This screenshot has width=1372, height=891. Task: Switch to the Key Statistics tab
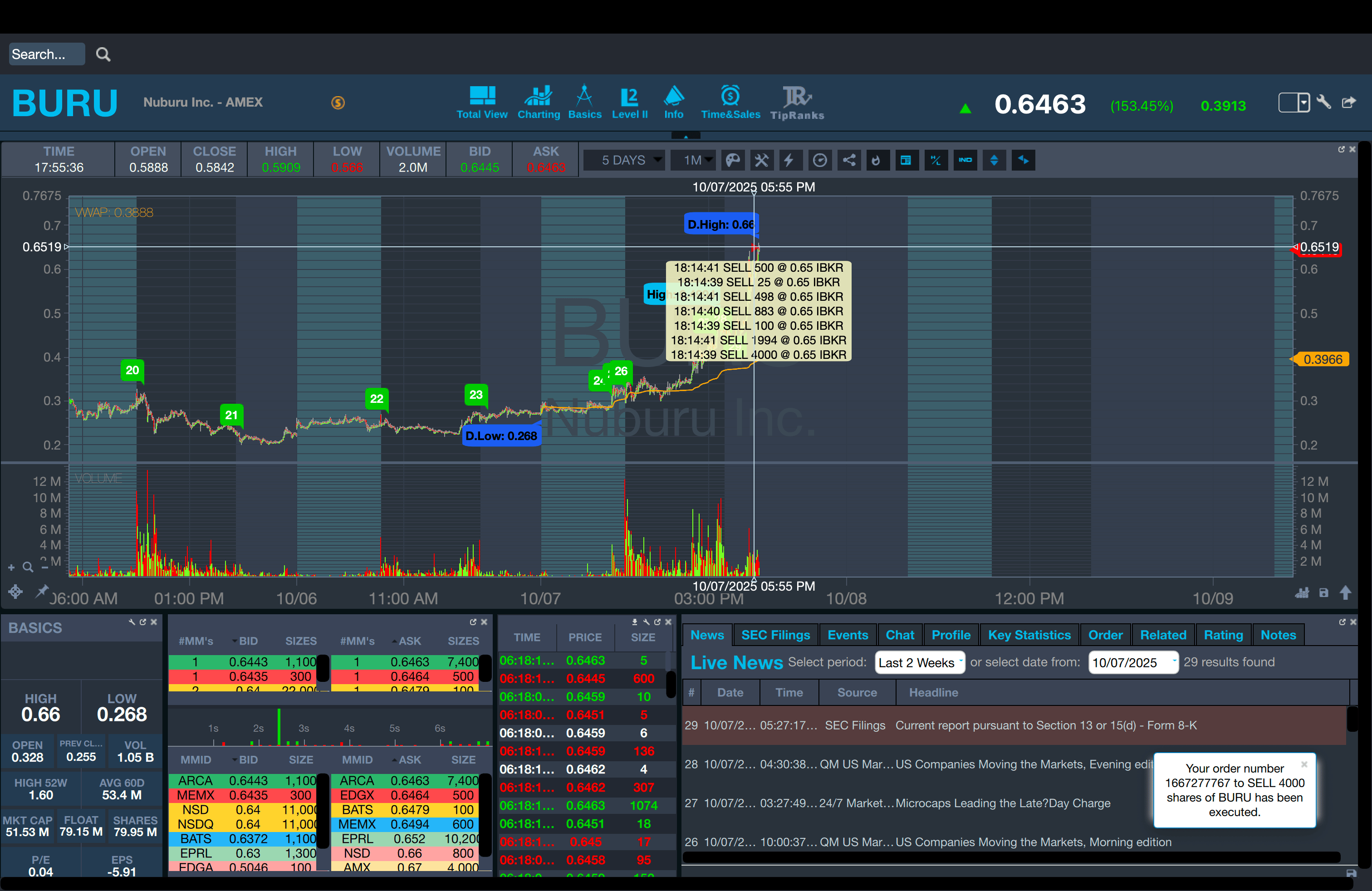1029,635
